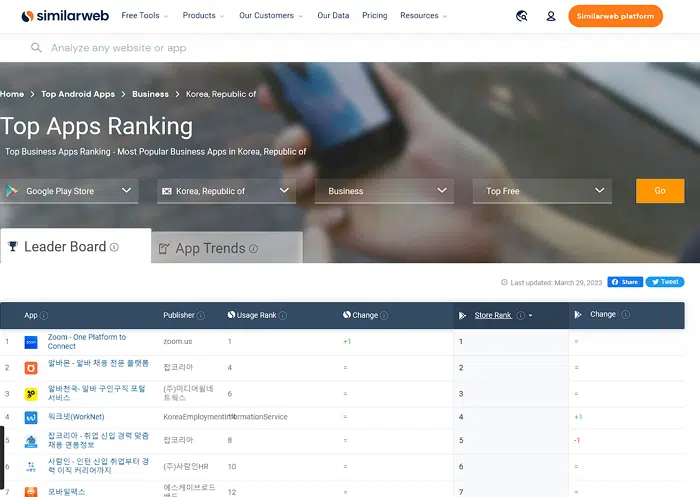Click the Korea, Republic of breadcrumb text
The width and height of the screenshot is (700, 497).
coord(221,94)
